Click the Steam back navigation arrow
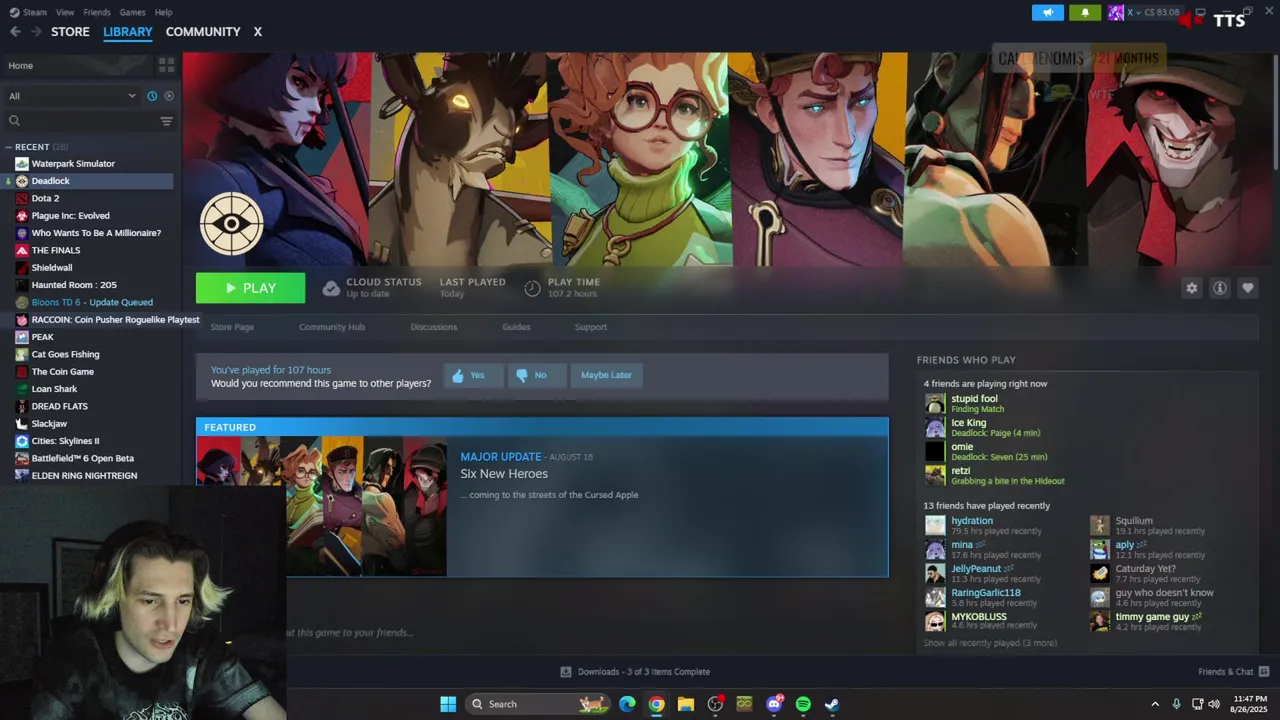1280x720 pixels. click(15, 32)
